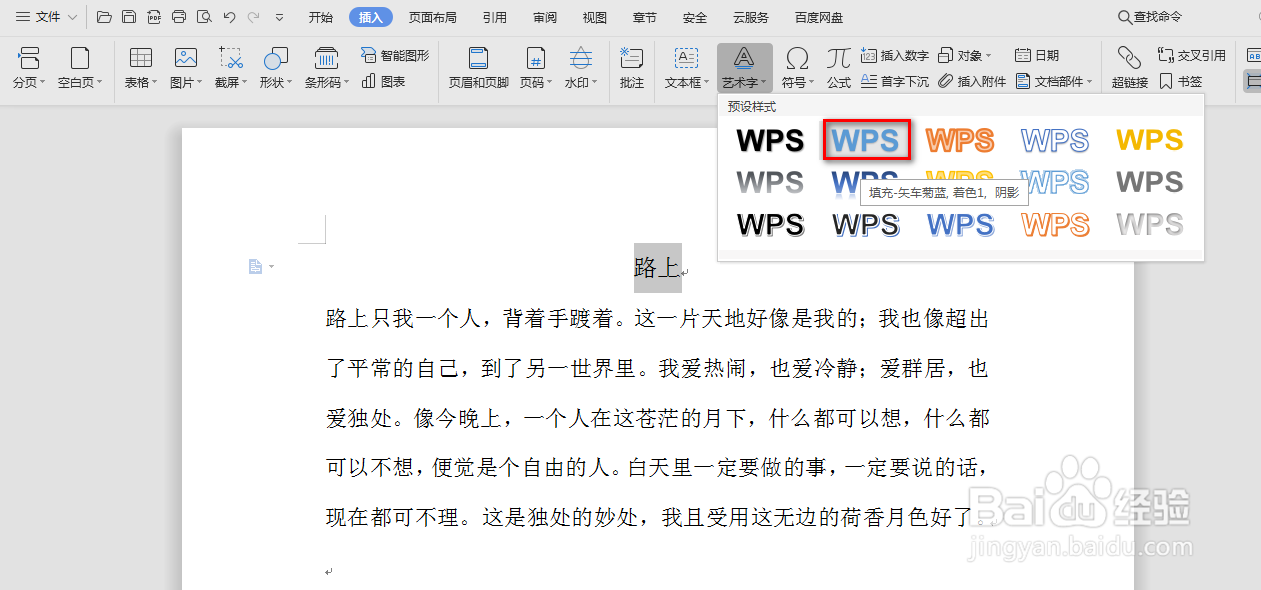The image size is (1261, 590).
Task: Insert 智能图形 smart graphic
Action: (395, 56)
